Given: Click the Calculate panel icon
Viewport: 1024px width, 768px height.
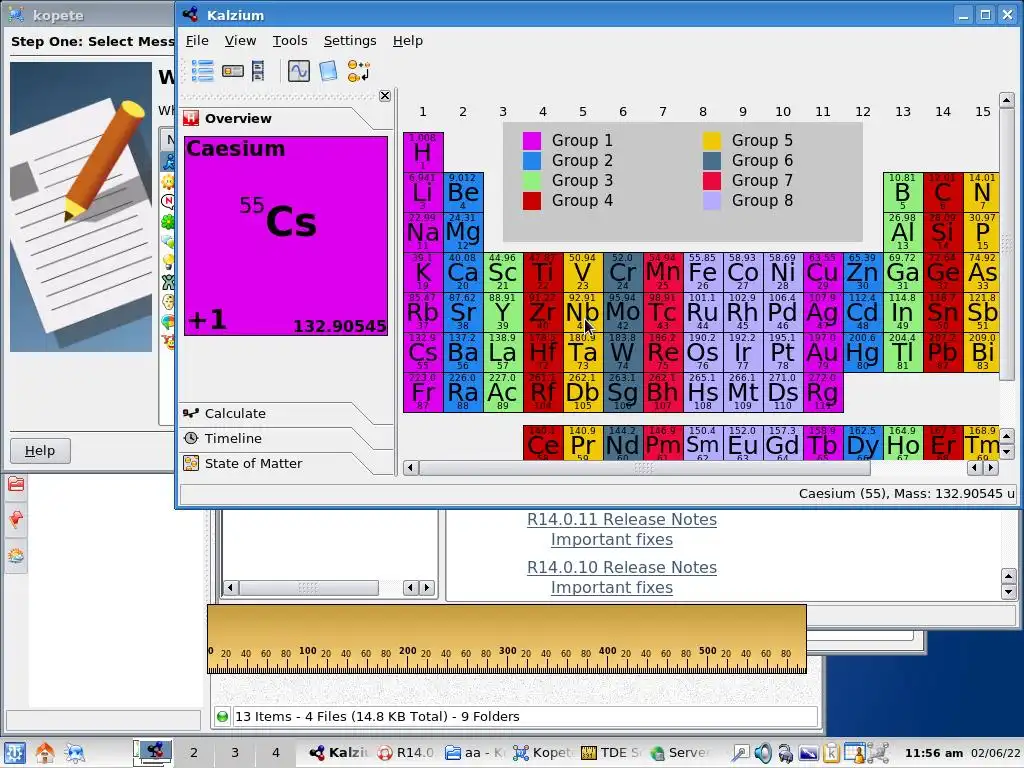Looking at the screenshot, I should pos(191,413).
